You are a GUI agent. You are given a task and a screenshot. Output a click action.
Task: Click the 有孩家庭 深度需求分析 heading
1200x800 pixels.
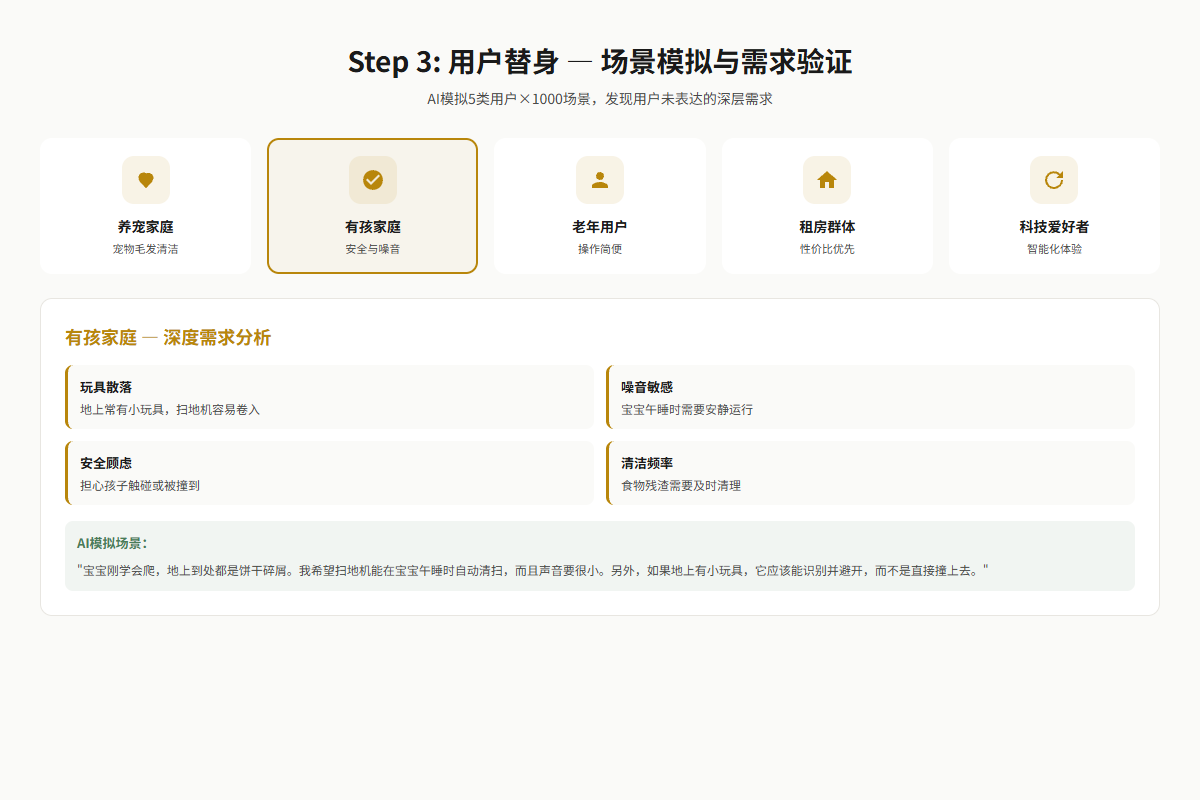pyautogui.click(x=168, y=338)
